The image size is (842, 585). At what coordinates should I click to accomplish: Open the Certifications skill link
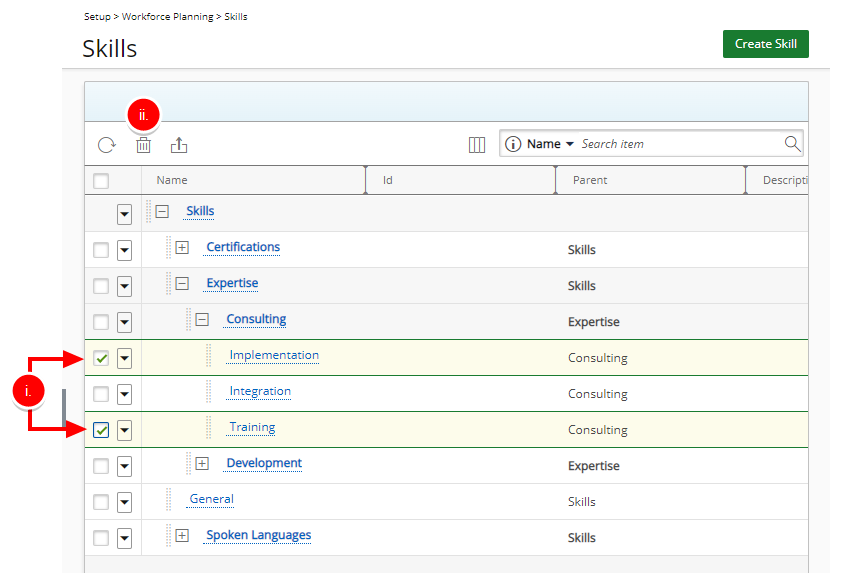click(243, 247)
